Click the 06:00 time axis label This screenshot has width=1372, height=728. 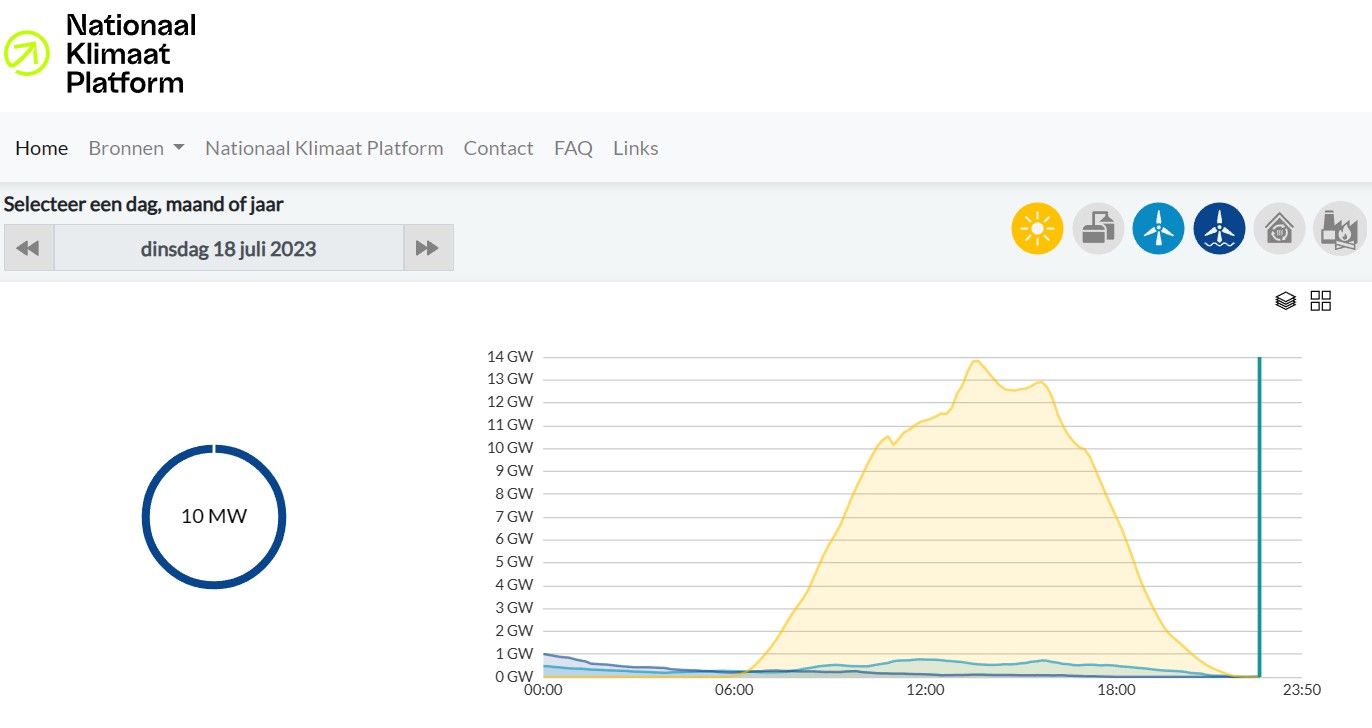click(x=734, y=689)
